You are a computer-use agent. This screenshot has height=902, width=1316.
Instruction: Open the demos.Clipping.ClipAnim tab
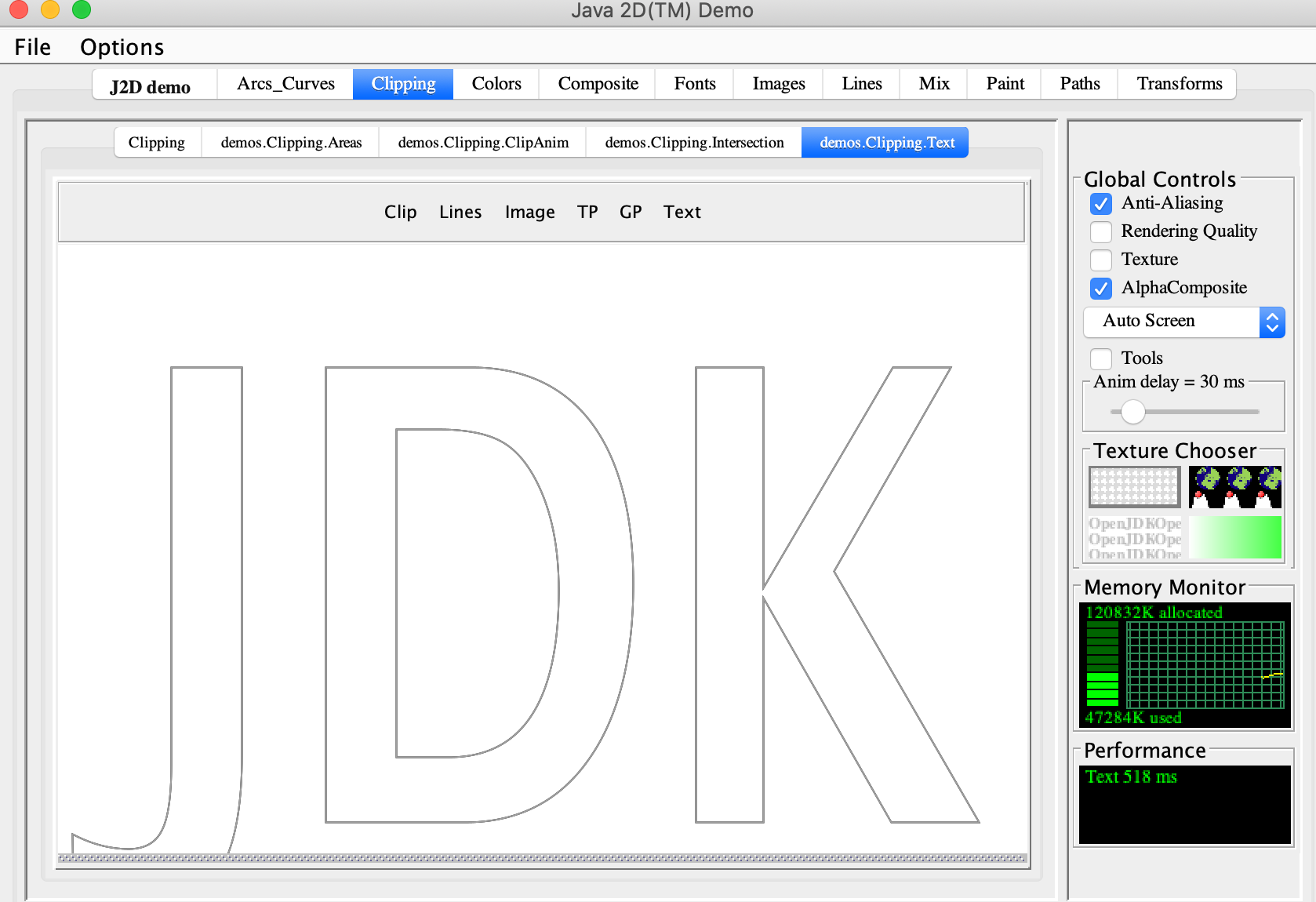(483, 143)
